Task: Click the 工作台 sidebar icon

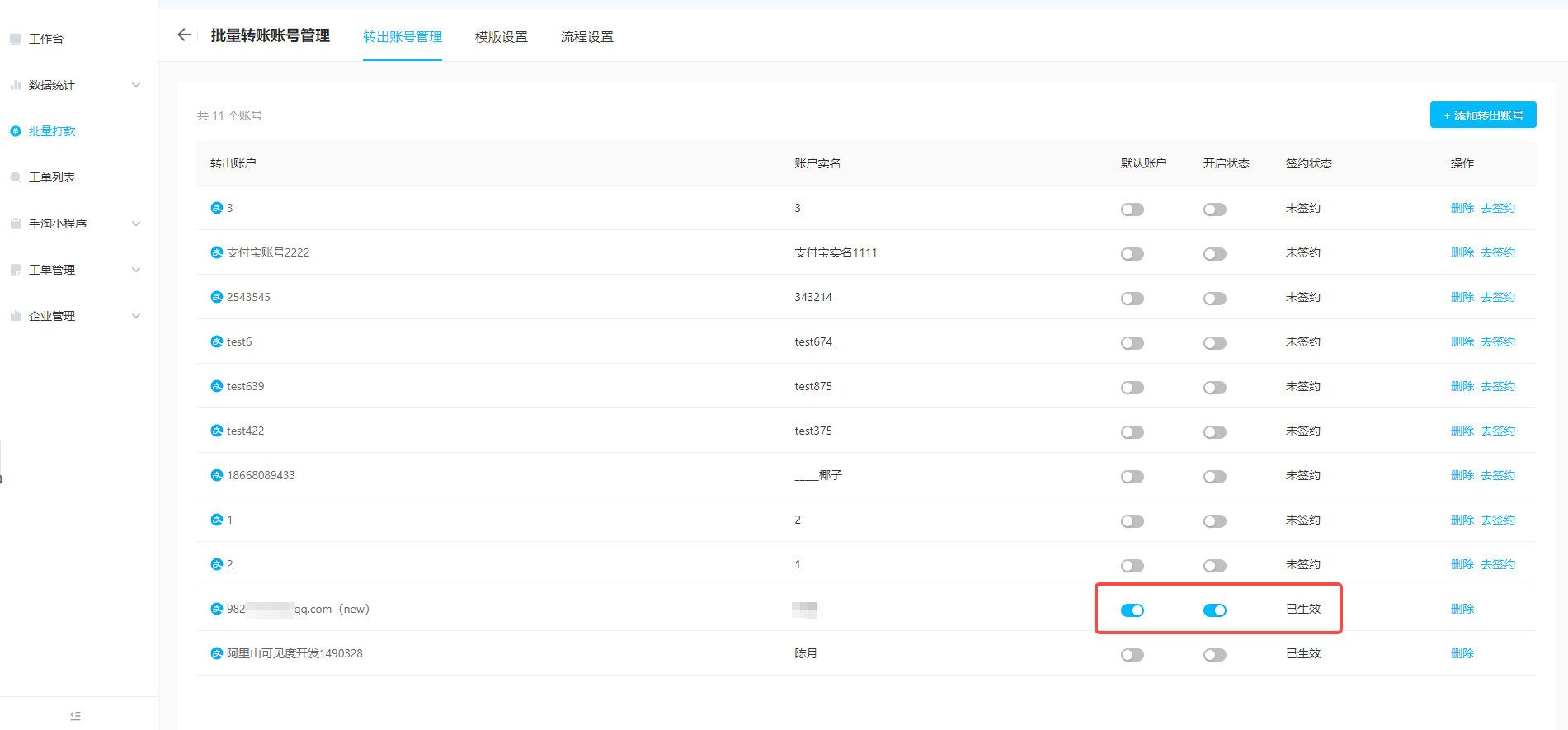Action: [x=16, y=39]
